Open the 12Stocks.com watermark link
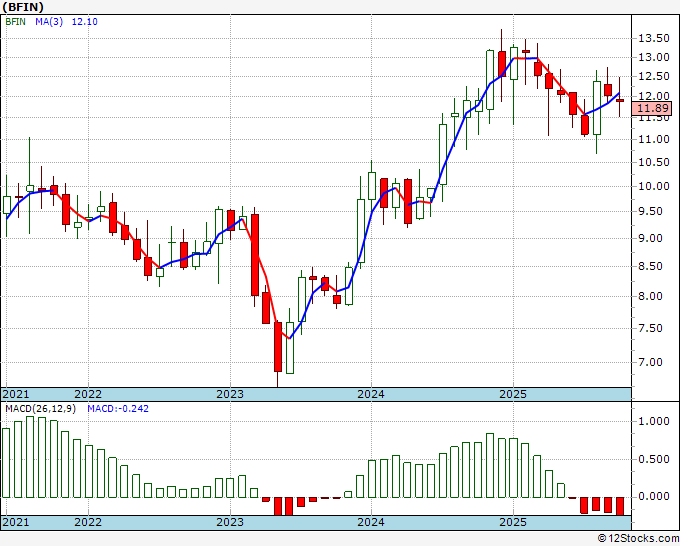Screen dimensions: 680x546 click(638, 538)
